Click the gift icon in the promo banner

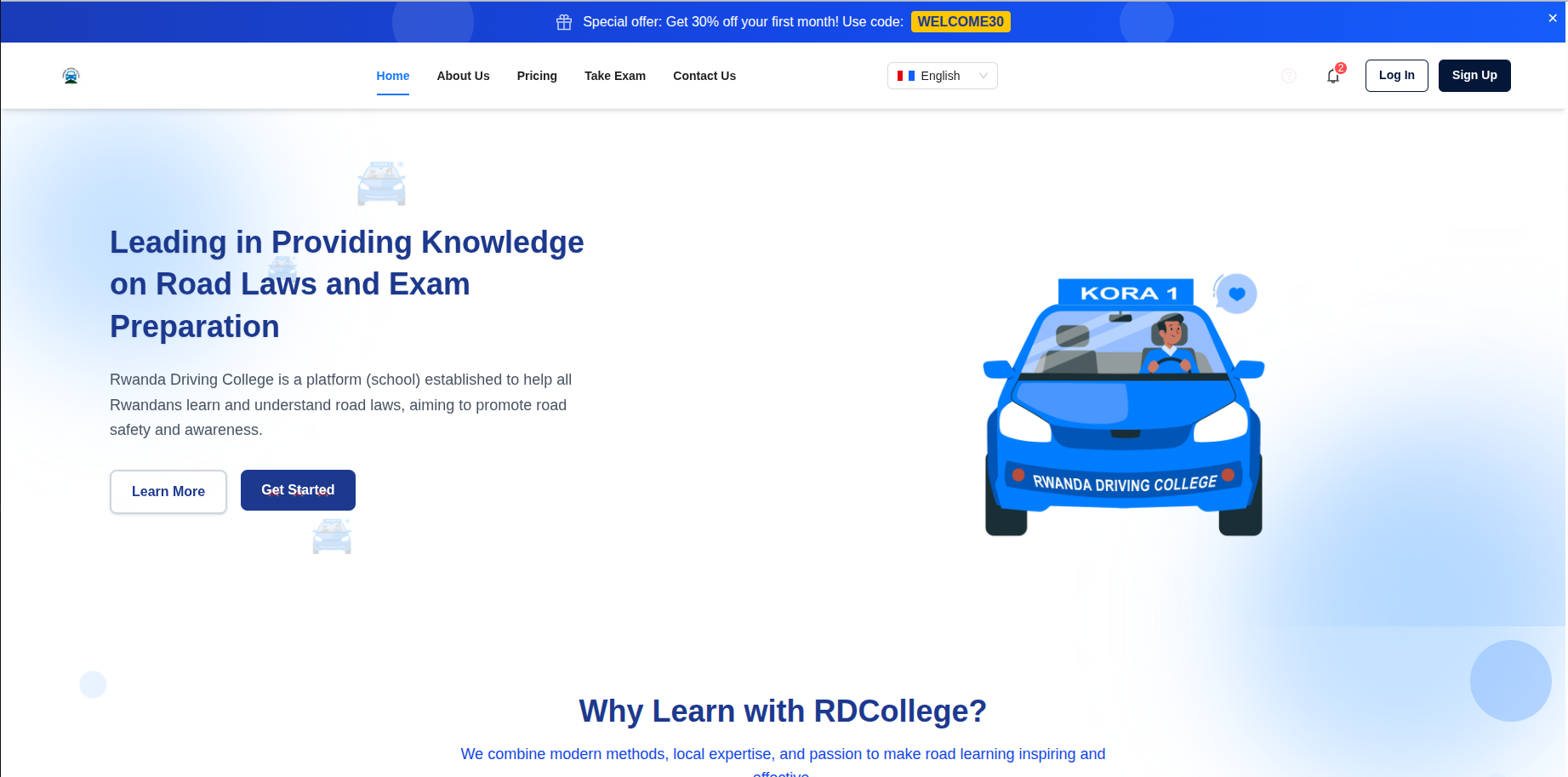pyautogui.click(x=564, y=22)
